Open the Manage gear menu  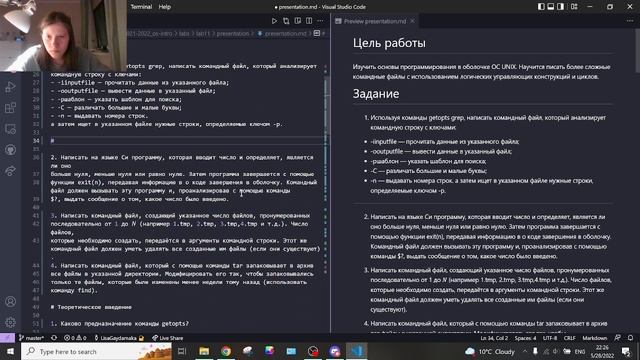tap(11, 322)
